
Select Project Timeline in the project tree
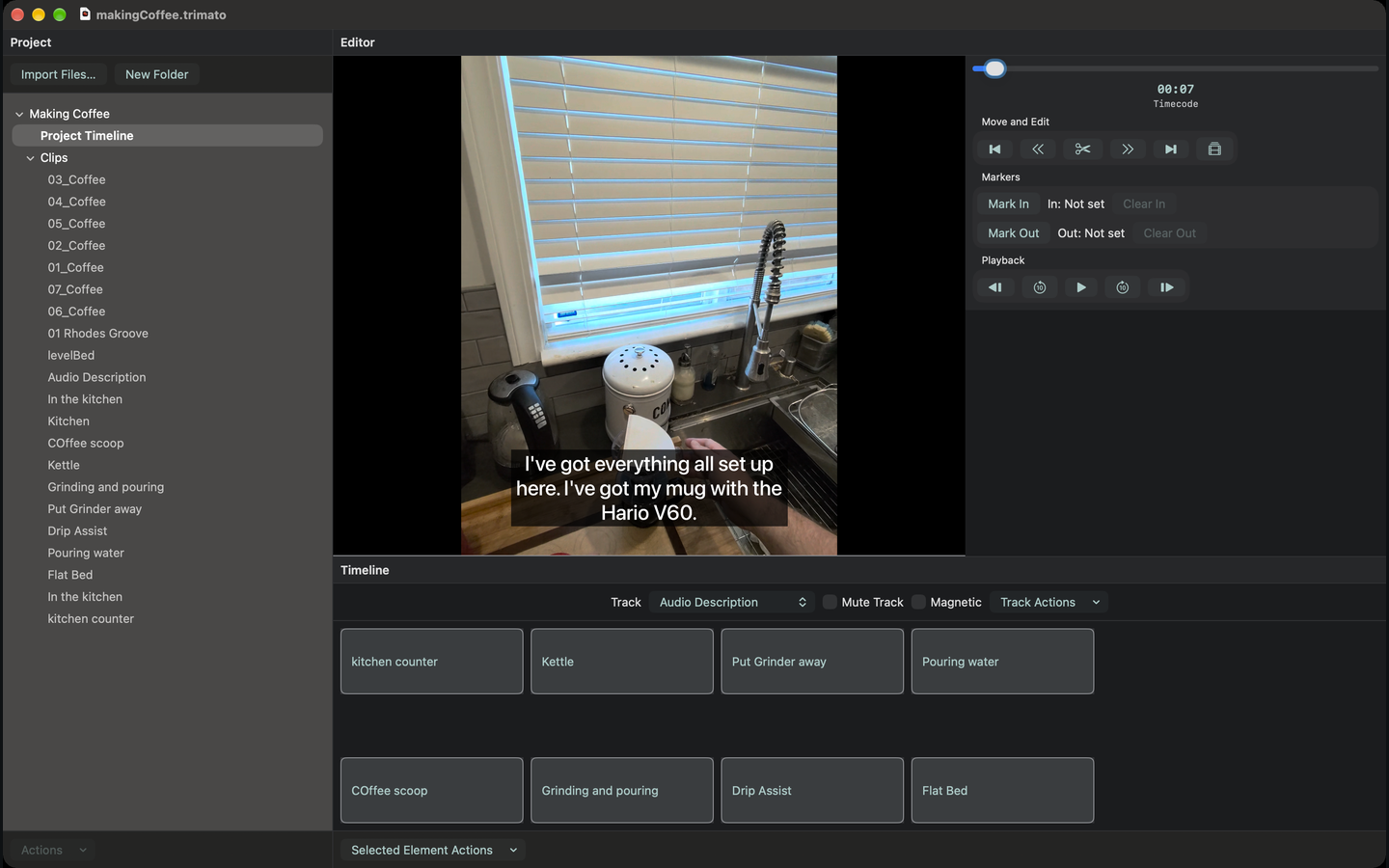coord(167,136)
